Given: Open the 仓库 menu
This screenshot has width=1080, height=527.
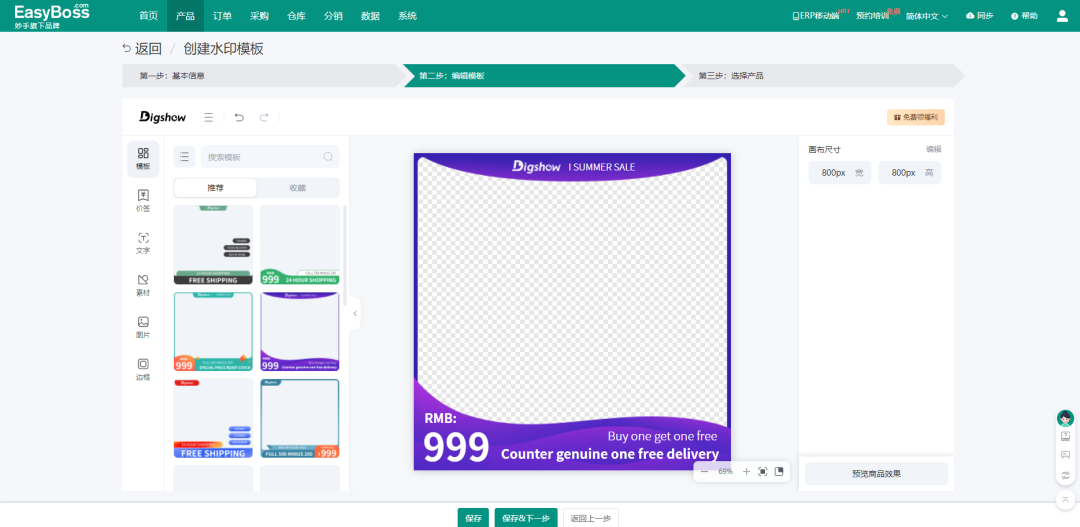Looking at the screenshot, I should (297, 16).
